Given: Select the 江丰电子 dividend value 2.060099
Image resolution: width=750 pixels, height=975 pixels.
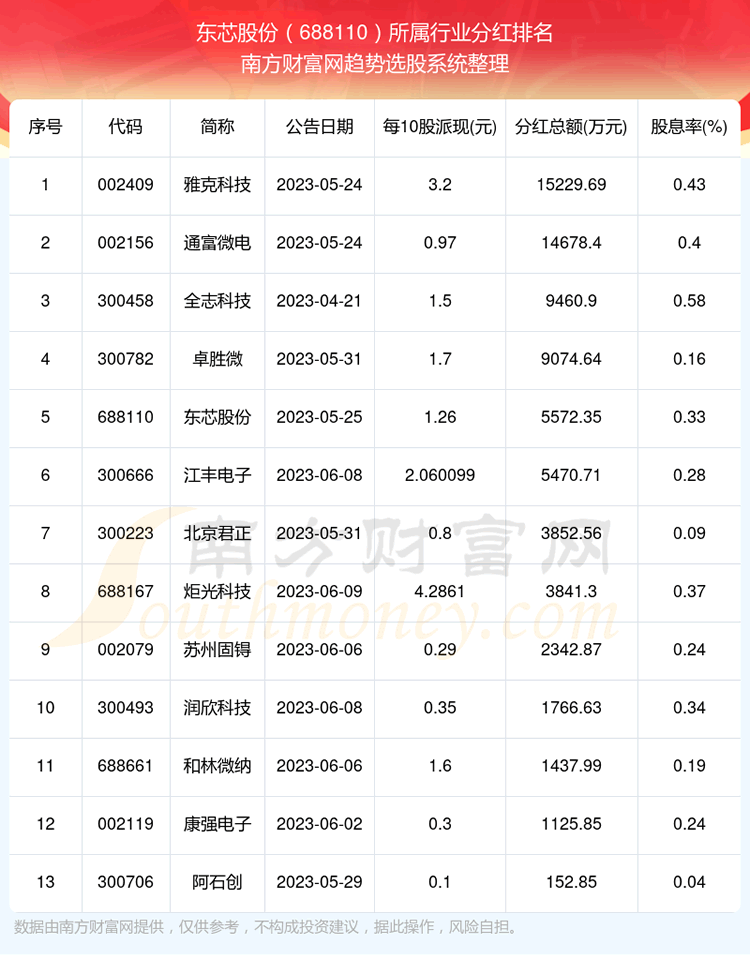Looking at the screenshot, I should tap(439, 475).
